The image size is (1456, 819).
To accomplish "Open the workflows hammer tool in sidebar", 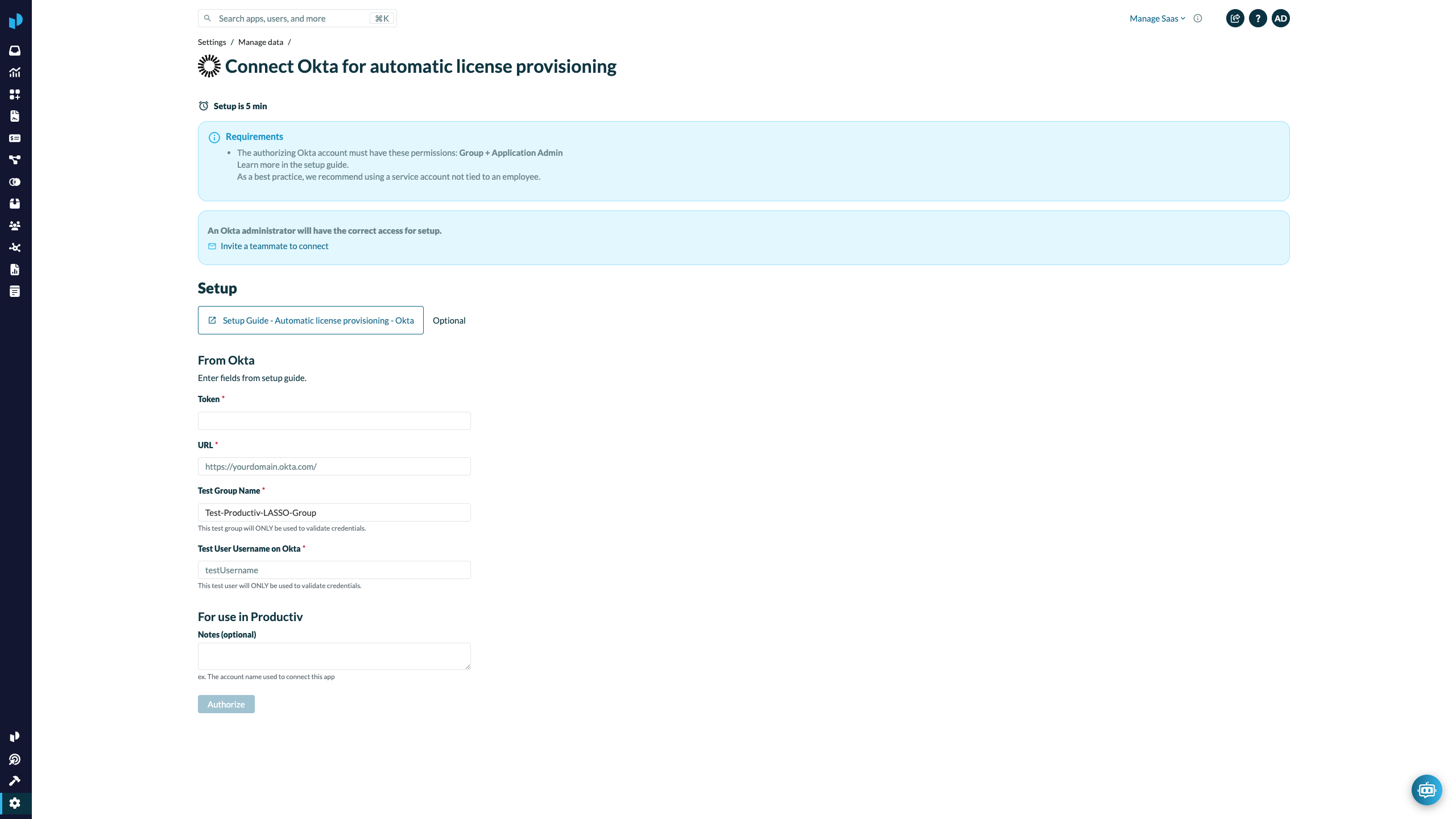I will coord(15,780).
